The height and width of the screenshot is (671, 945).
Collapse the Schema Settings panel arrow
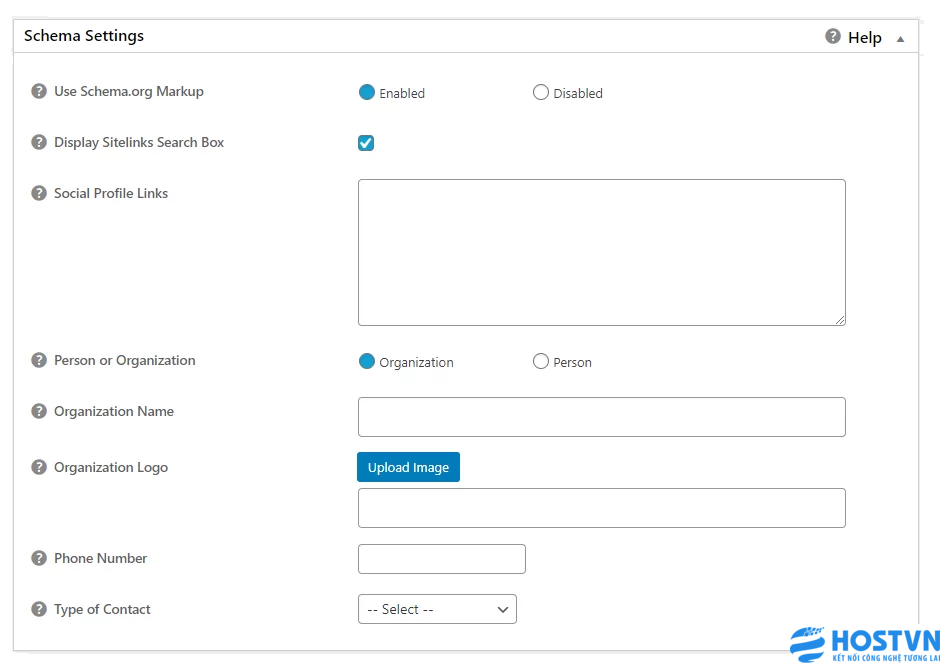[900, 39]
